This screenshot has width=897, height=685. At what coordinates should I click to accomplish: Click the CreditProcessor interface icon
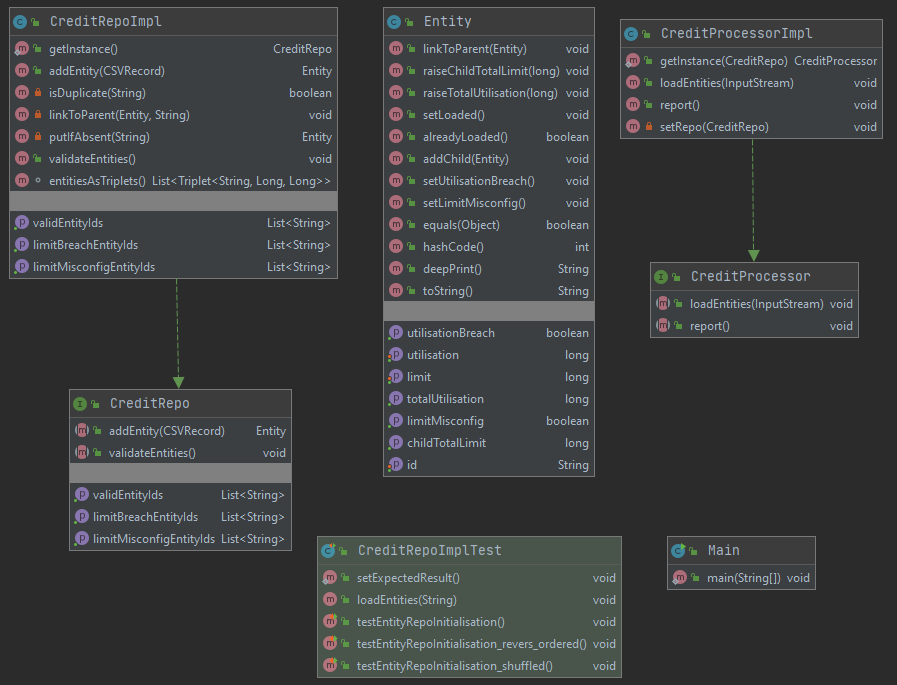coord(661,277)
